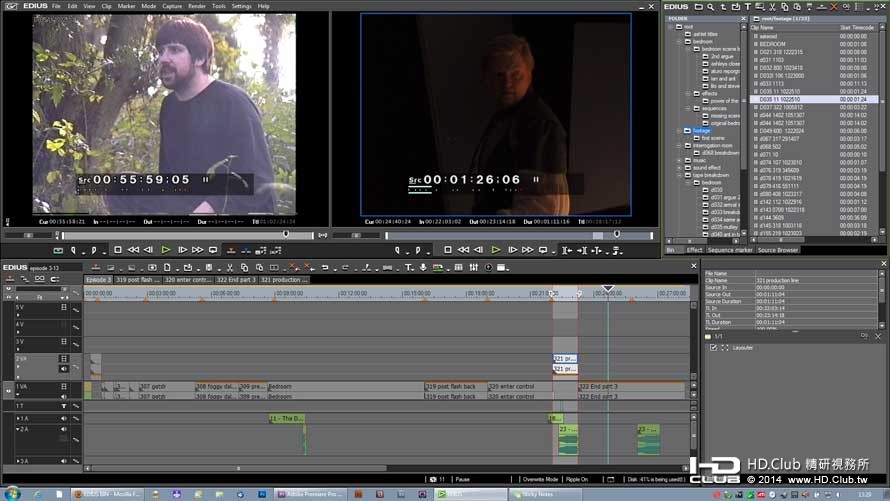Click the red X delete icon in bin toolbar
Viewport: 890px width, 501px height.
pyautogui.click(x=833, y=7)
